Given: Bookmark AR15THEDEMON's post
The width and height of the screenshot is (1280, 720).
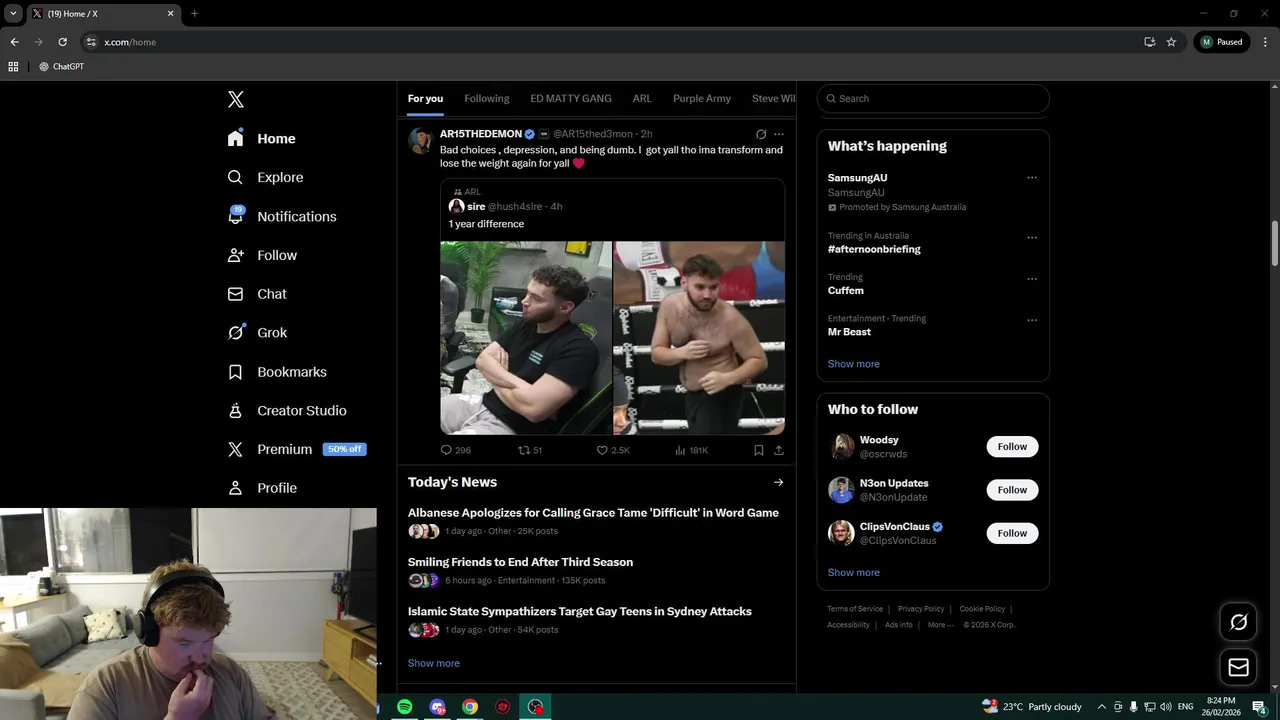Looking at the screenshot, I should point(759,450).
